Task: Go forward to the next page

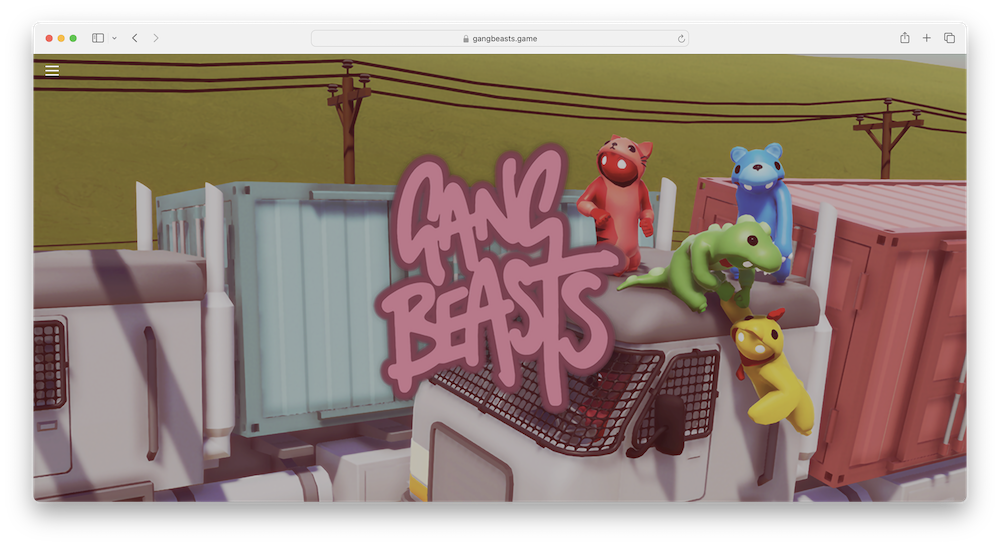Action: pos(156,38)
